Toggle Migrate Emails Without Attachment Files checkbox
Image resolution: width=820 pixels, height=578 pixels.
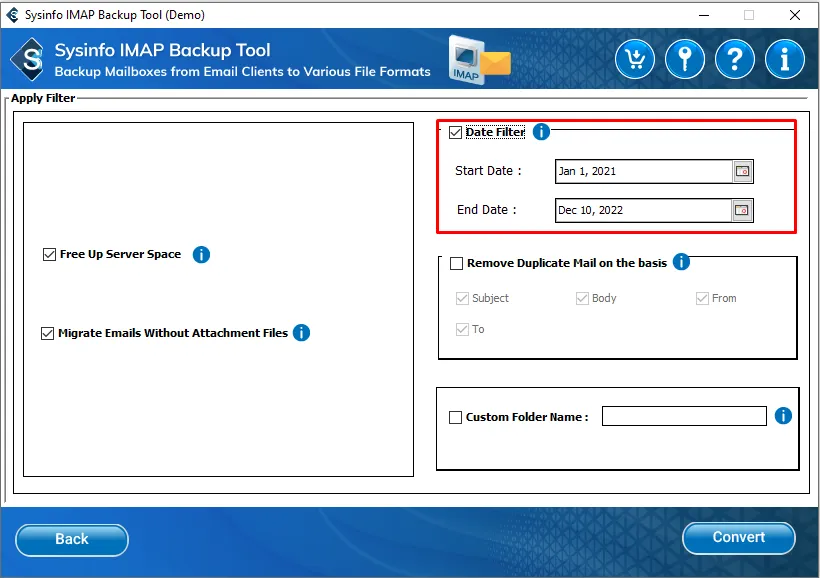(48, 333)
